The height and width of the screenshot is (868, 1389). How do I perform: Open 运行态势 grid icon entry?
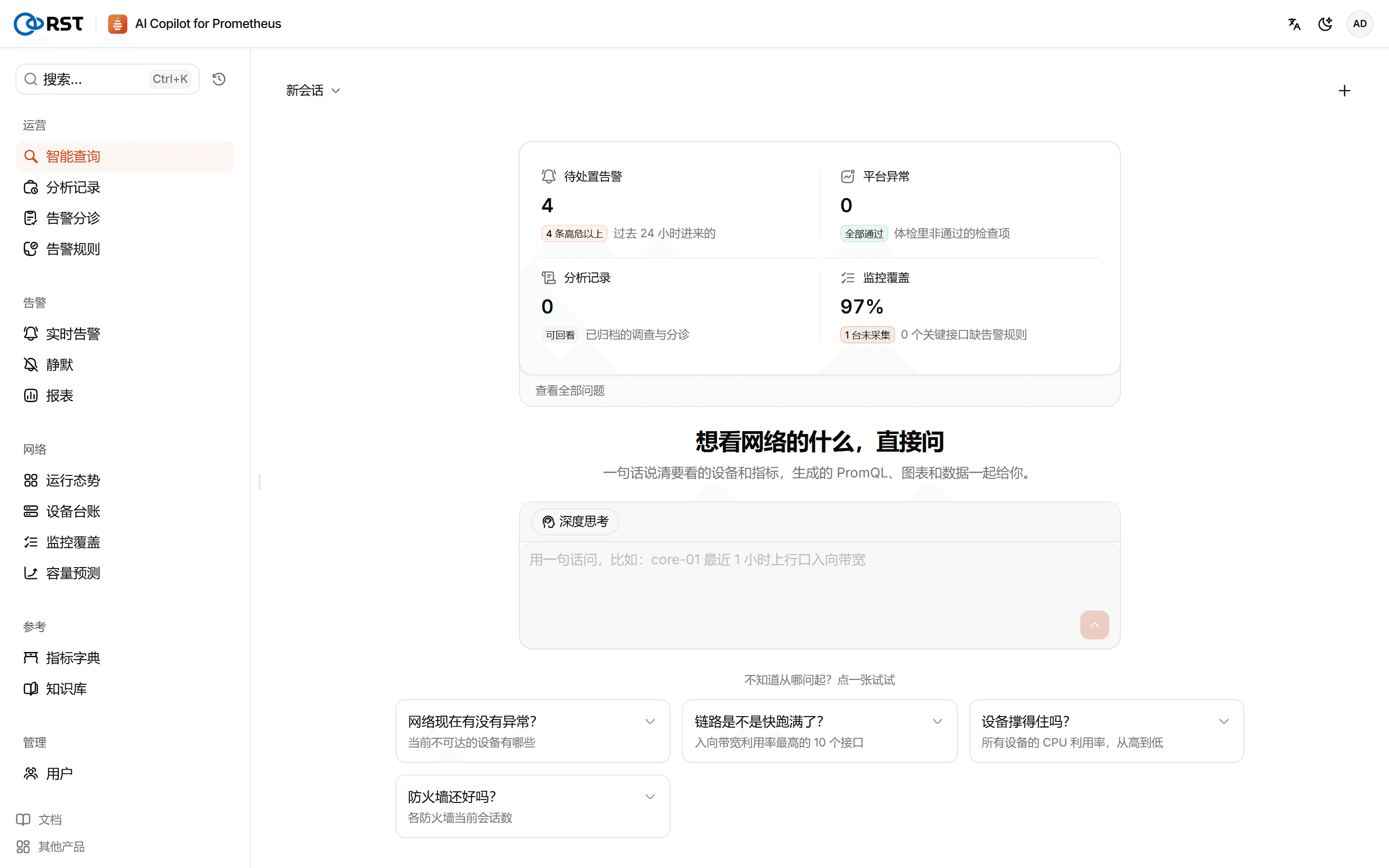pyautogui.click(x=124, y=480)
